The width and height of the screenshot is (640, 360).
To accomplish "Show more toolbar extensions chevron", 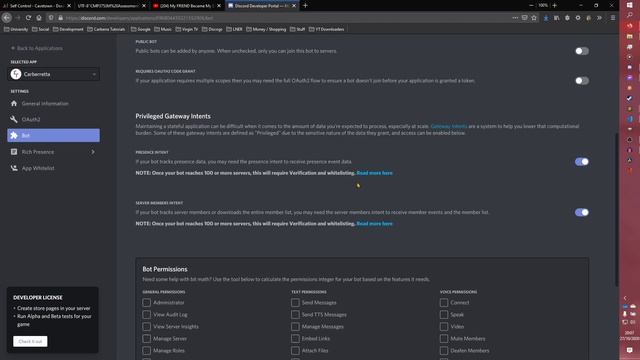I will (x=599, y=18).
